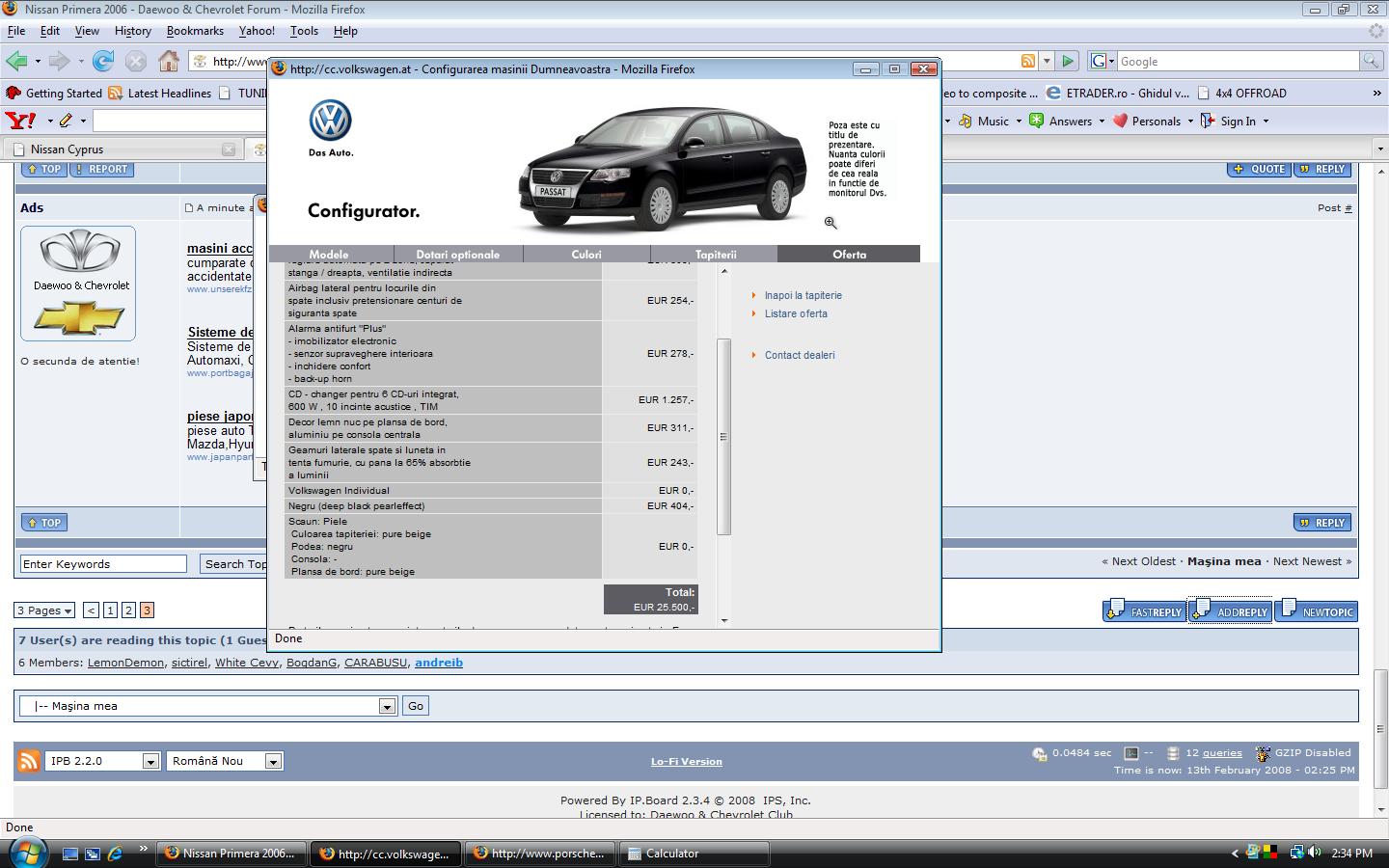Click the Show Desktop quick launch icon
This screenshot has width=1389, height=868.
coord(69,854)
